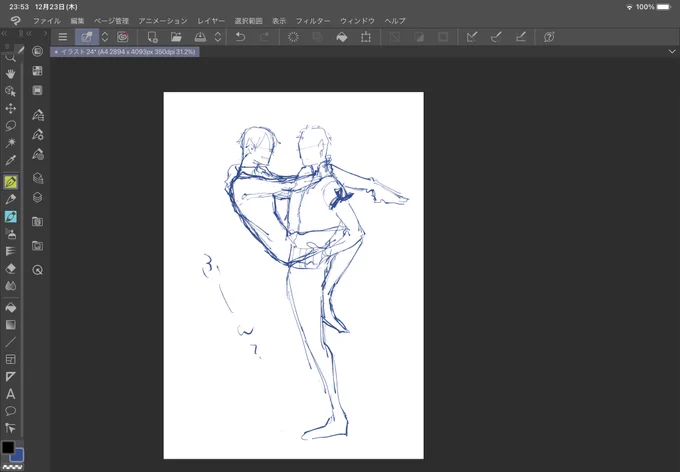This screenshot has height=472, width=680.
Task: Open the Brush Size palette icon
Action: click(x=38, y=154)
